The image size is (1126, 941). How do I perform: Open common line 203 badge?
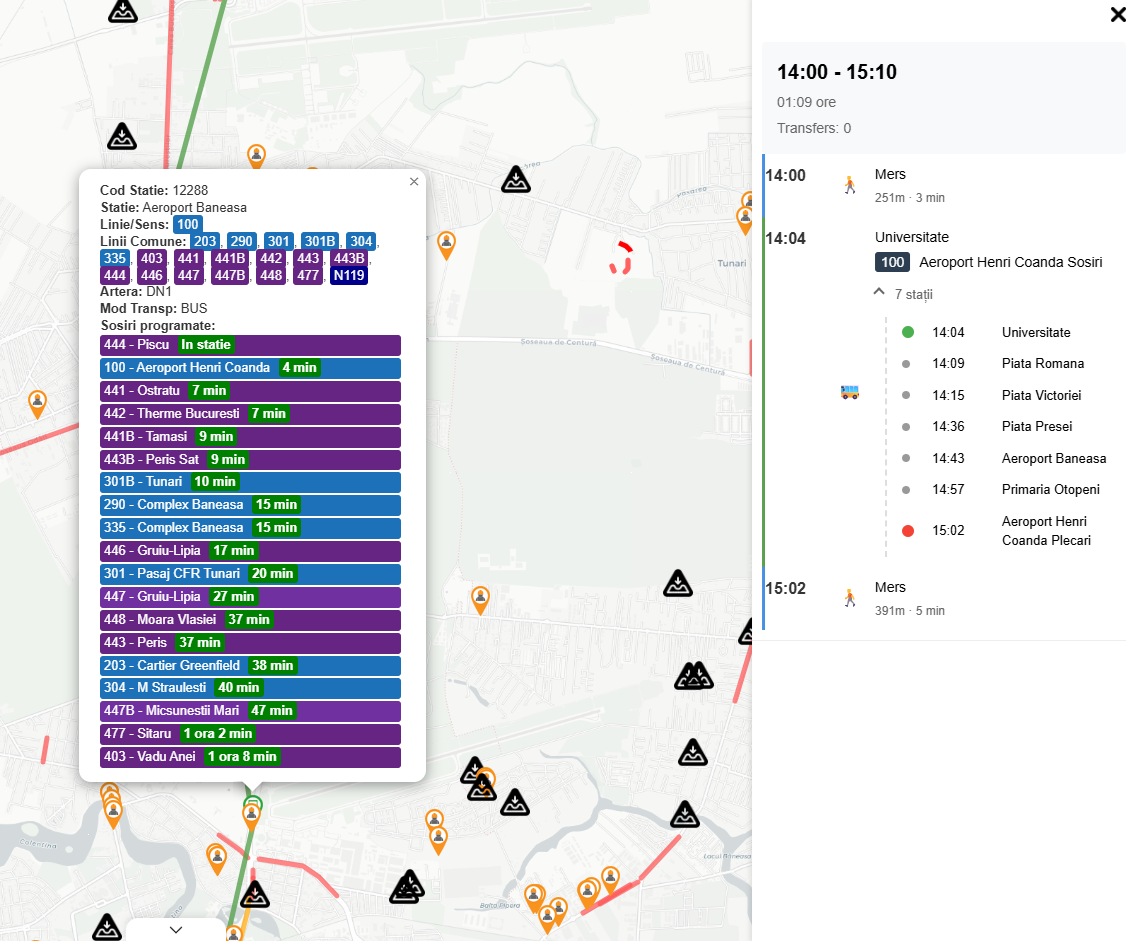click(205, 241)
